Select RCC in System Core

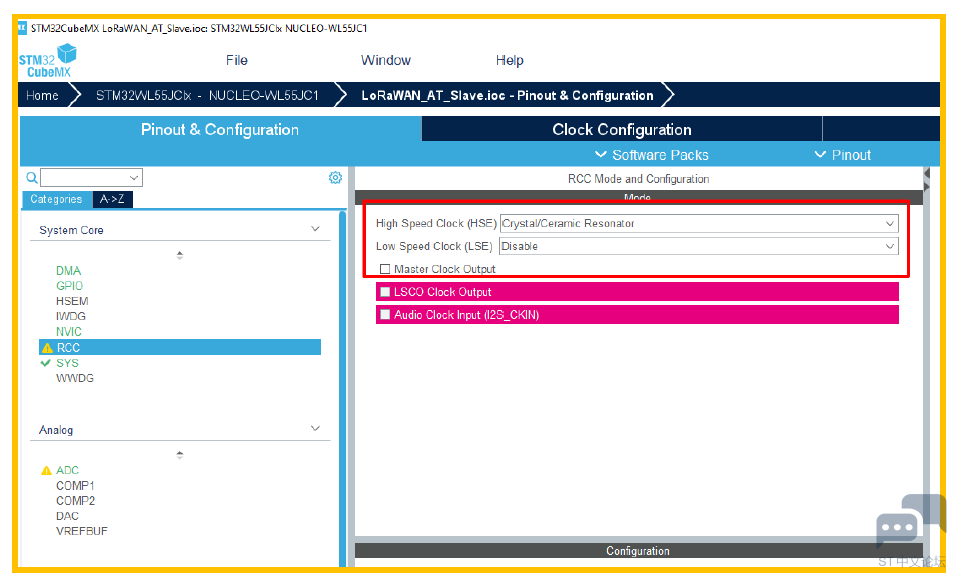180,347
